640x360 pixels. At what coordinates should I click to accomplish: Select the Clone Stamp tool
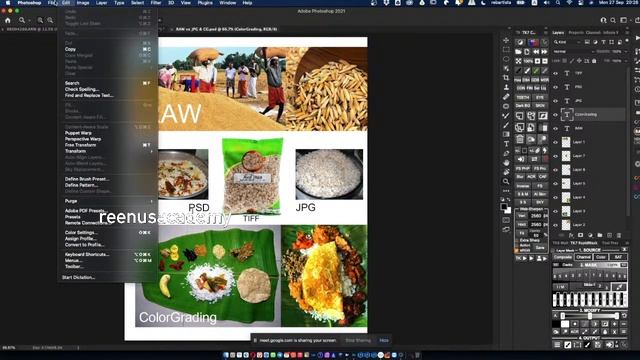point(506,87)
